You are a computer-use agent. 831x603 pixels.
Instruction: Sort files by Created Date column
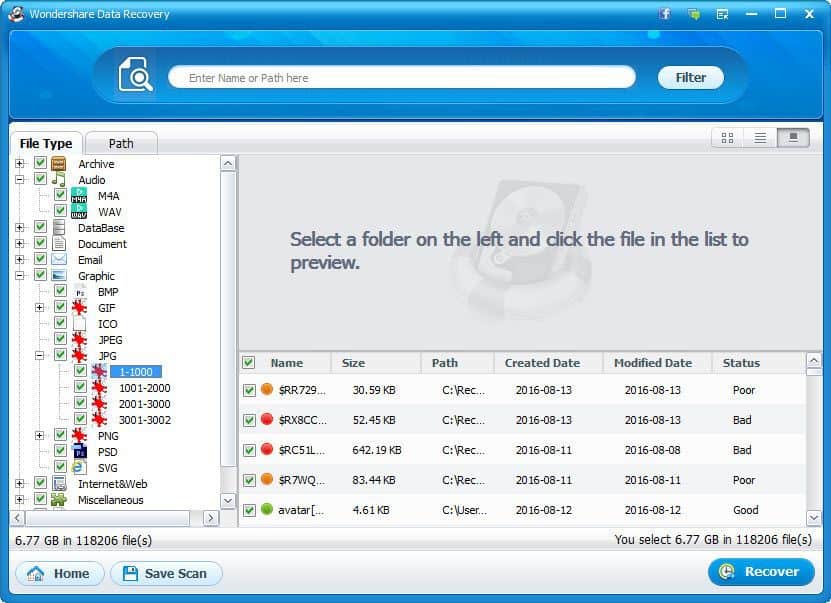(x=548, y=363)
